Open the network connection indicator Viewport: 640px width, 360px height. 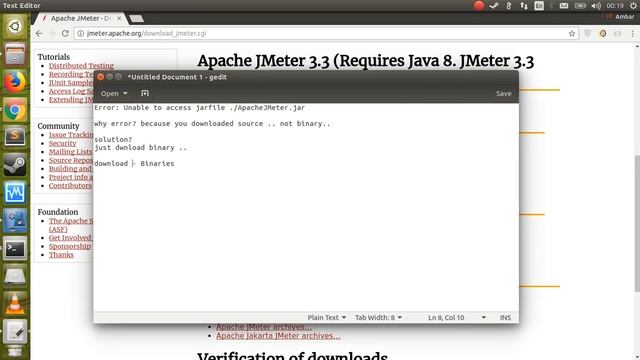524,6
